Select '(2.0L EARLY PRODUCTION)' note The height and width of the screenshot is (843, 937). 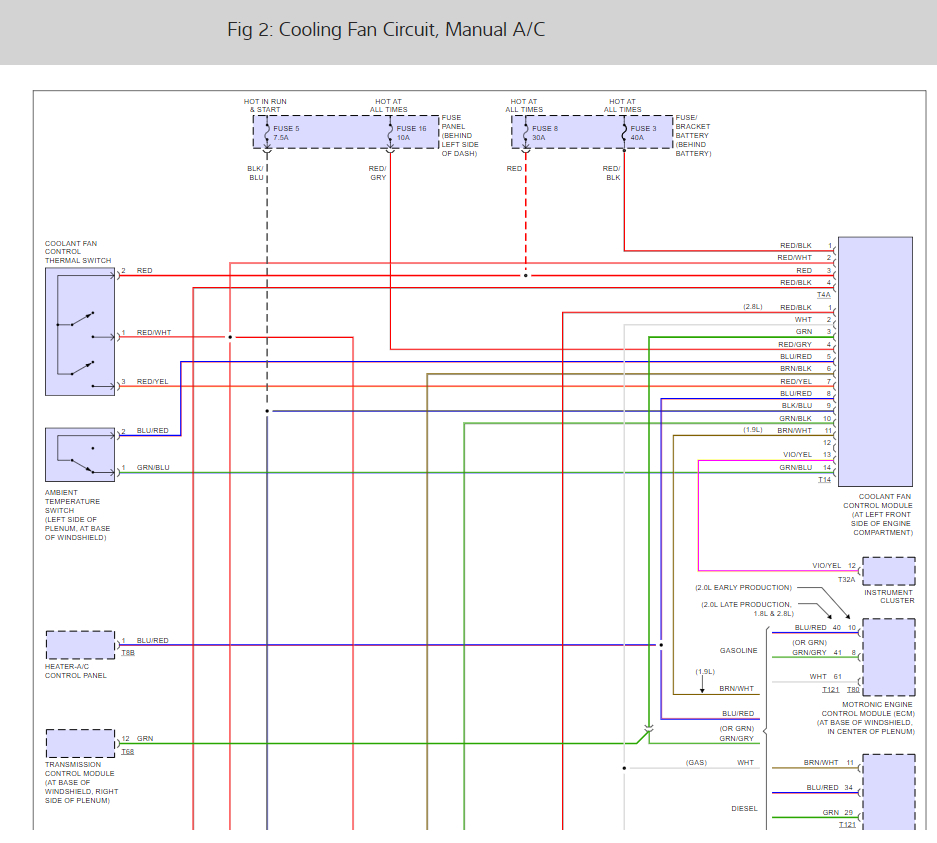tap(743, 588)
